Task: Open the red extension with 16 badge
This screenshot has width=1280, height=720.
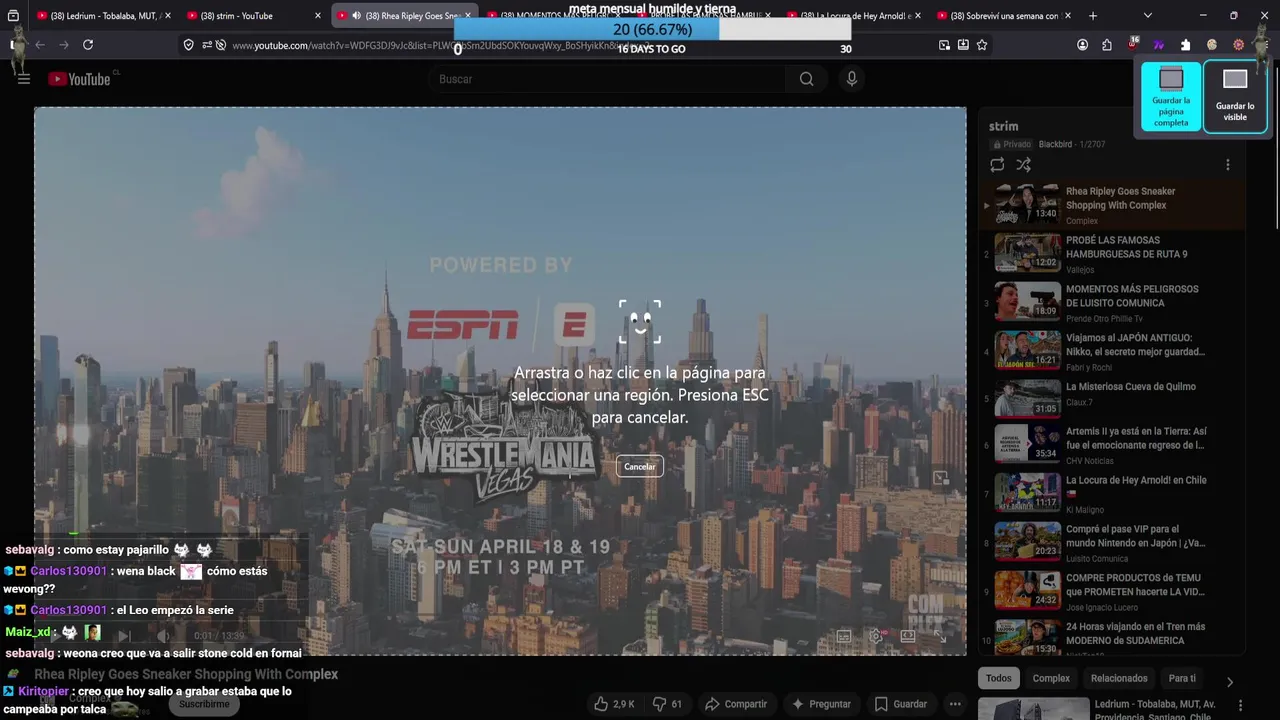Action: (1133, 45)
